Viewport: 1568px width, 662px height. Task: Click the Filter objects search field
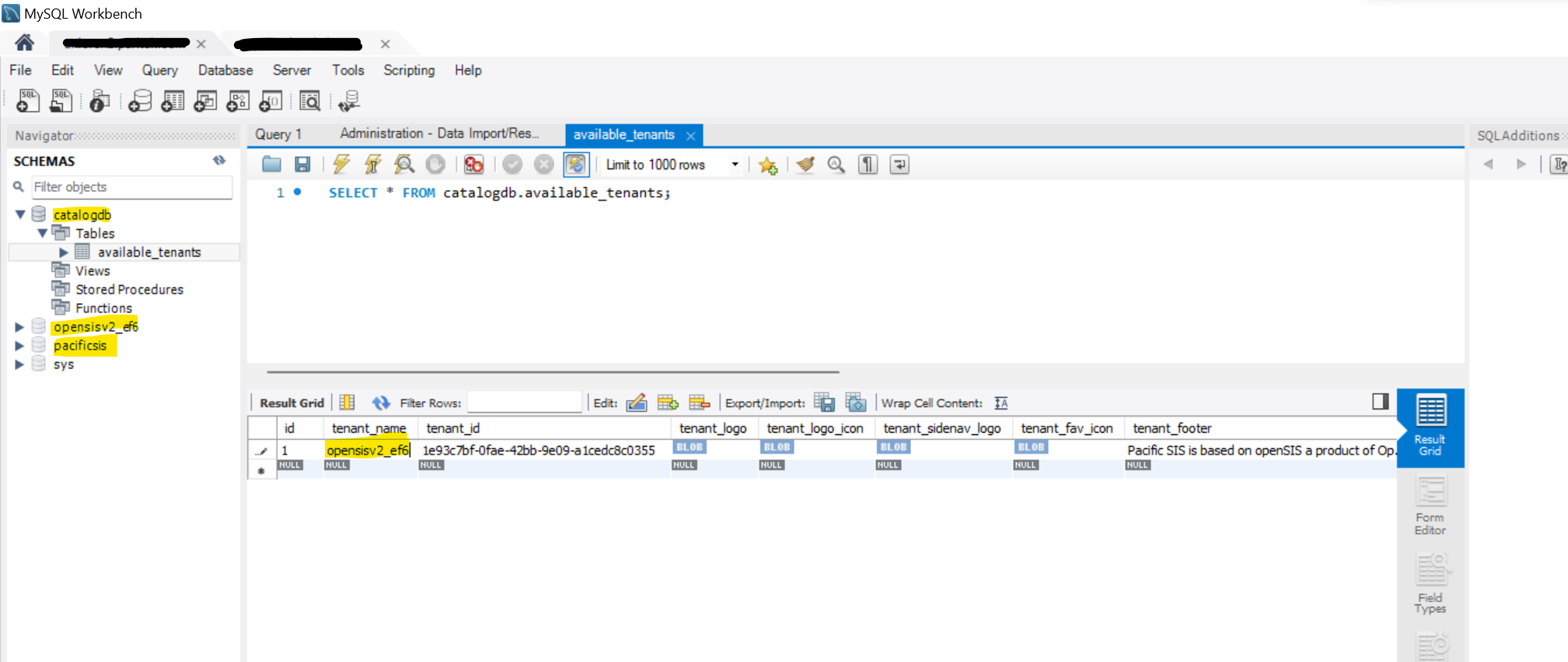click(x=131, y=187)
